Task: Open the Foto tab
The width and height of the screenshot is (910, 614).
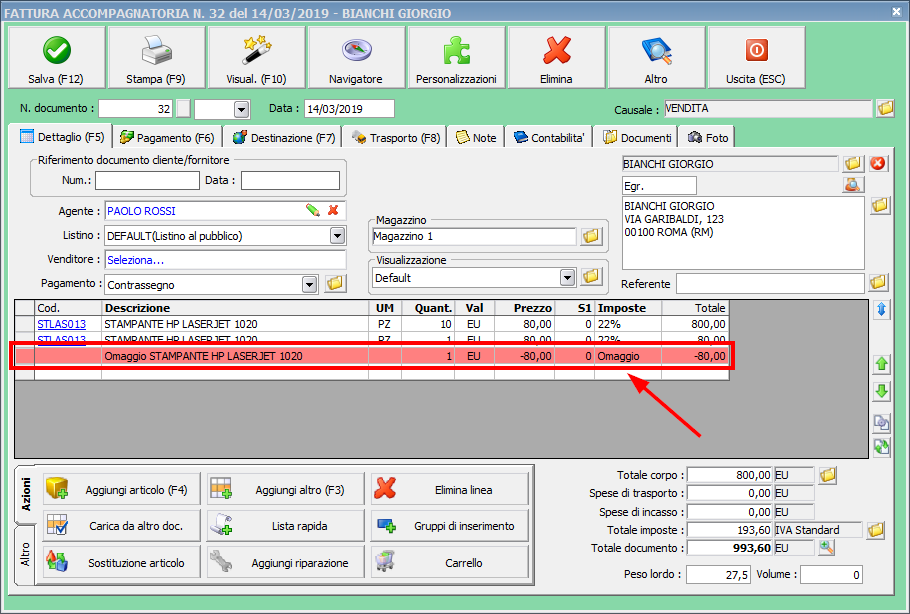Action: (707, 138)
